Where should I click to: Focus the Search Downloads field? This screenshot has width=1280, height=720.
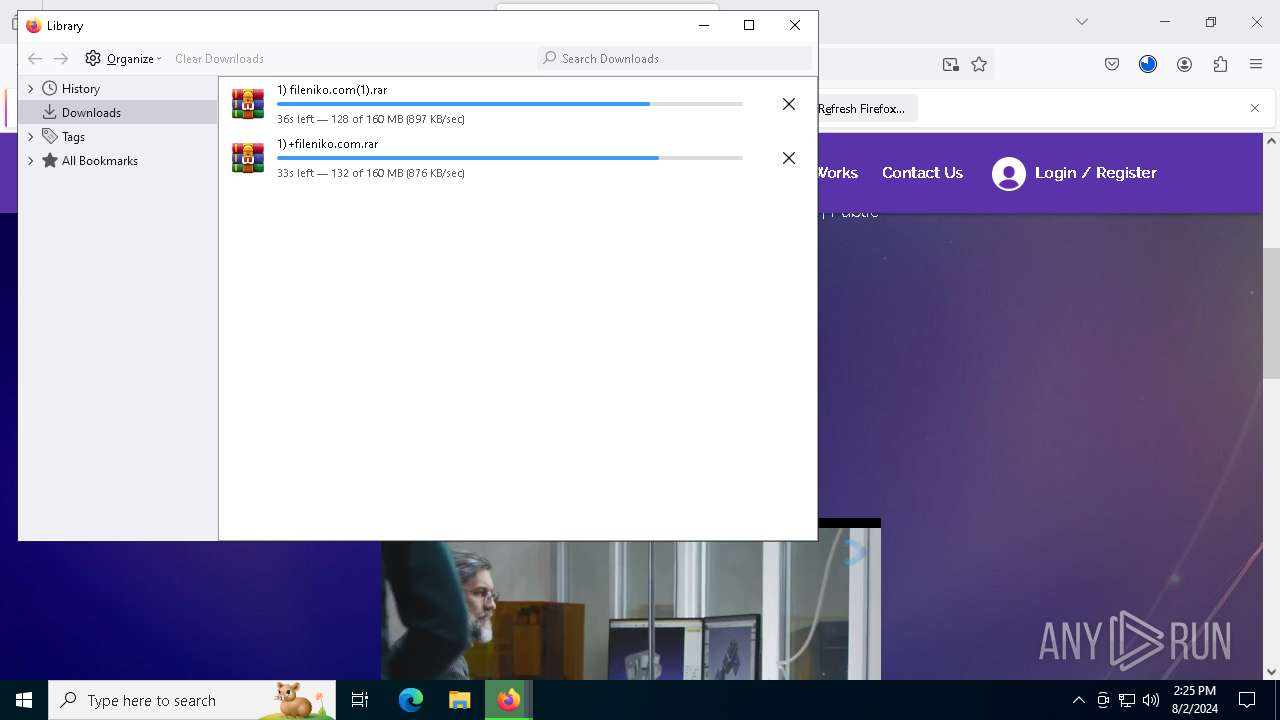[x=674, y=58]
